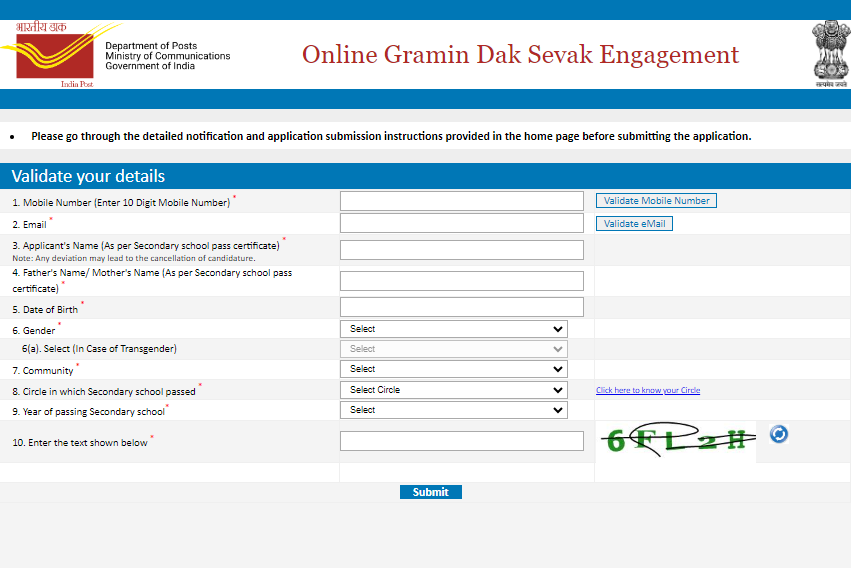
Task: Click the Online Gramin Dak Sevak Engagement title
Action: (x=520, y=55)
